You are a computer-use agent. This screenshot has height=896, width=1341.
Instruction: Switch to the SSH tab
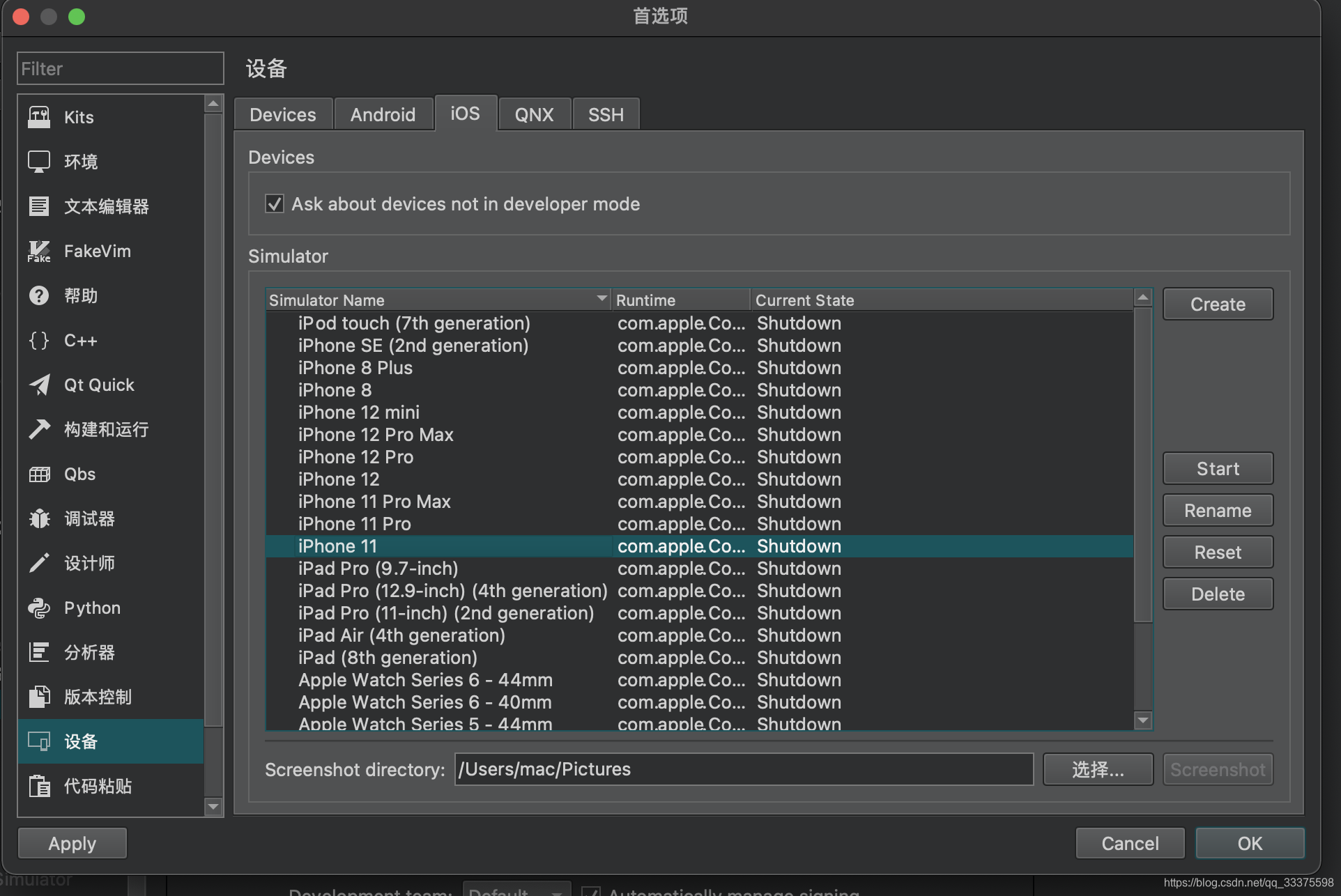606,114
